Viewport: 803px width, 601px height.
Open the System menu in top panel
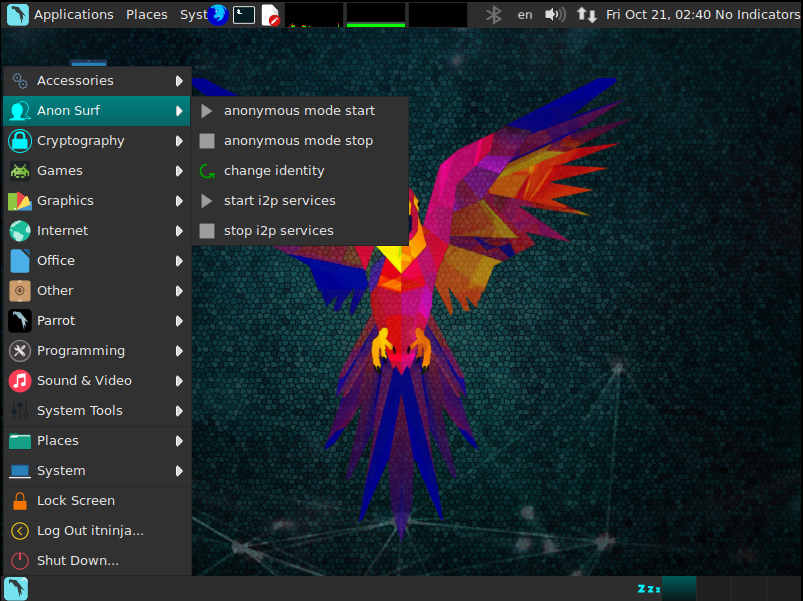[x=194, y=15]
